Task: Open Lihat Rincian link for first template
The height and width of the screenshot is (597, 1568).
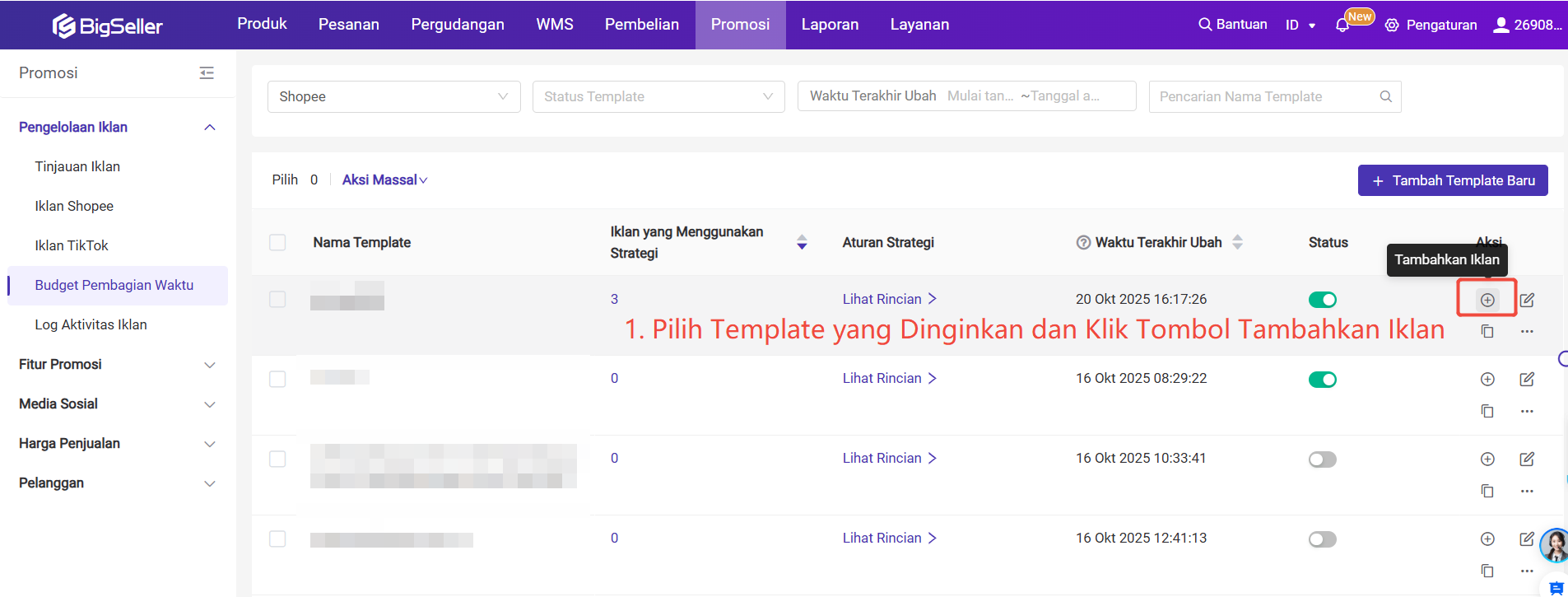Action: [889, 299]
